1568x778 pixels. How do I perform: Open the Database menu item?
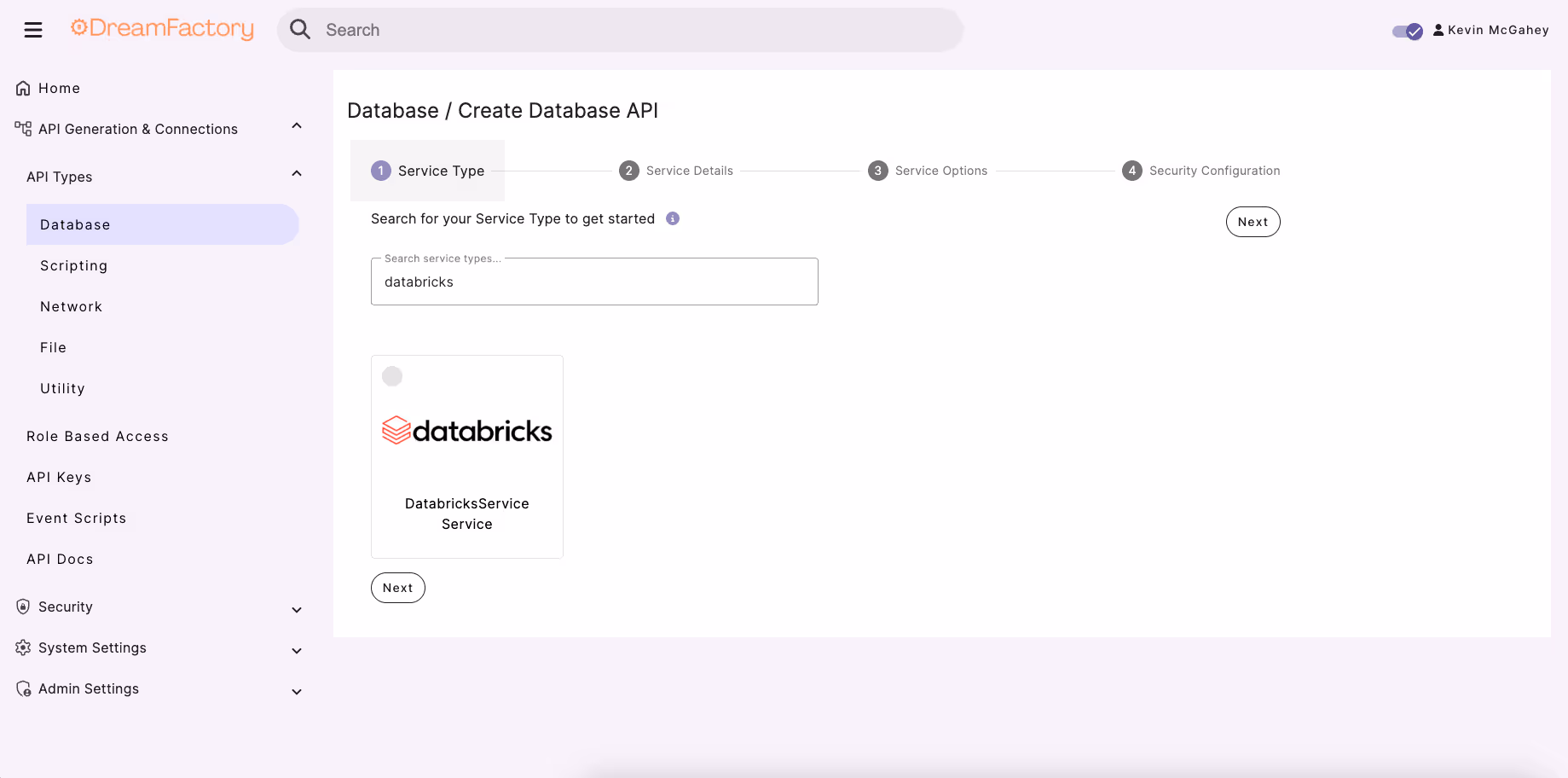coord(162,224)
